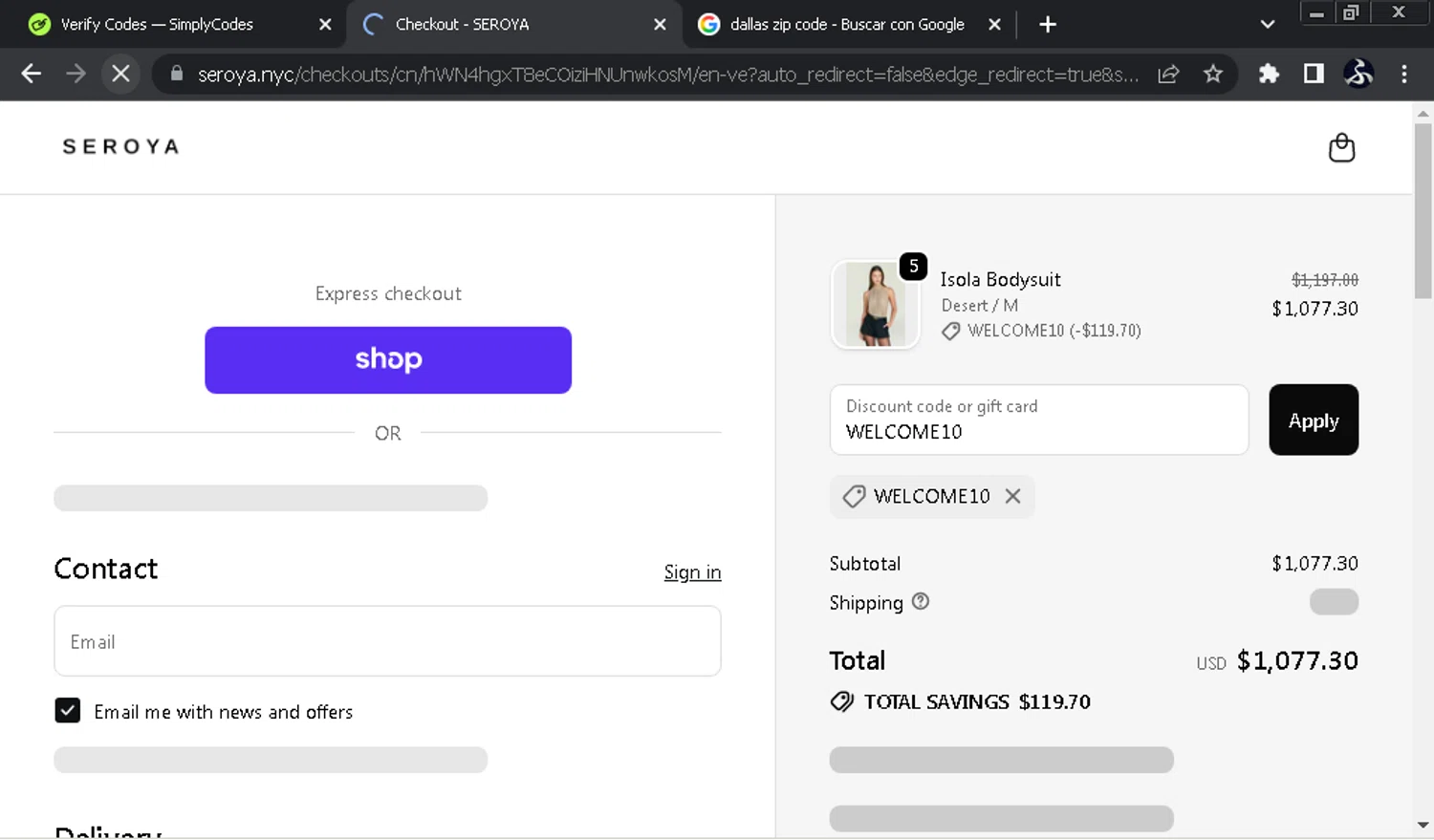
Task: Focus the discount code or gift card field
Action: (1039, 420)
